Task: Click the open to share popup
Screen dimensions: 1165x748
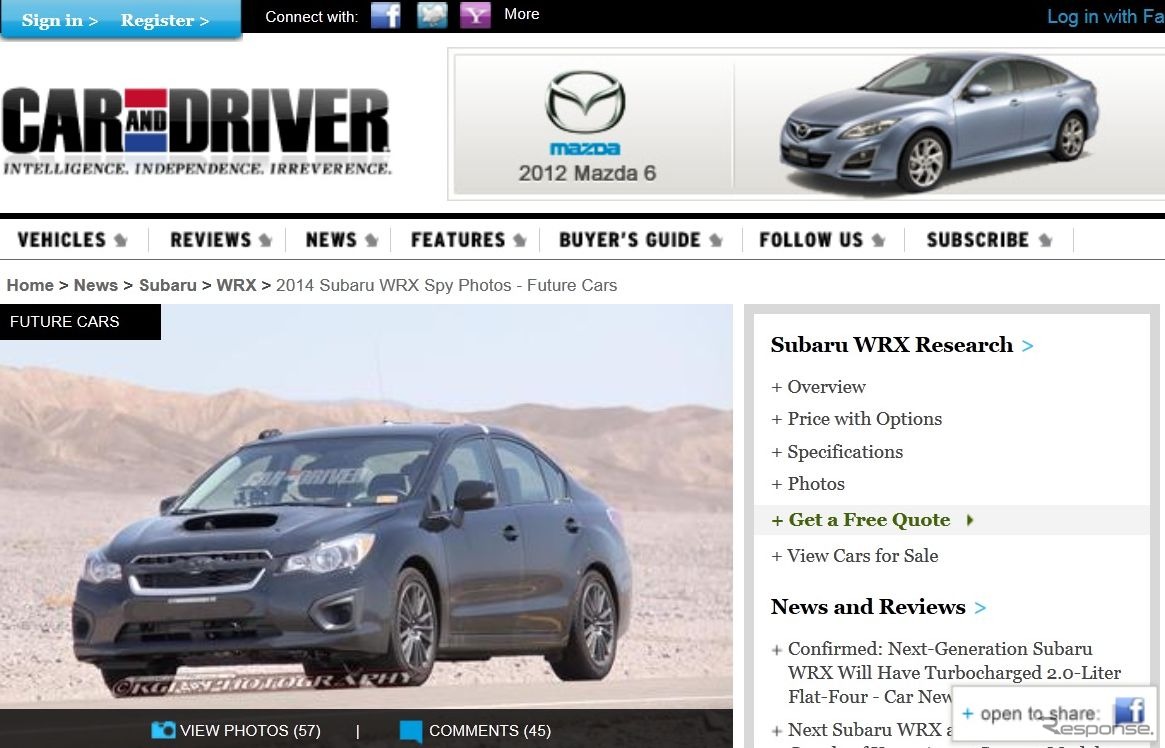Action: (x=1054, y=712)
